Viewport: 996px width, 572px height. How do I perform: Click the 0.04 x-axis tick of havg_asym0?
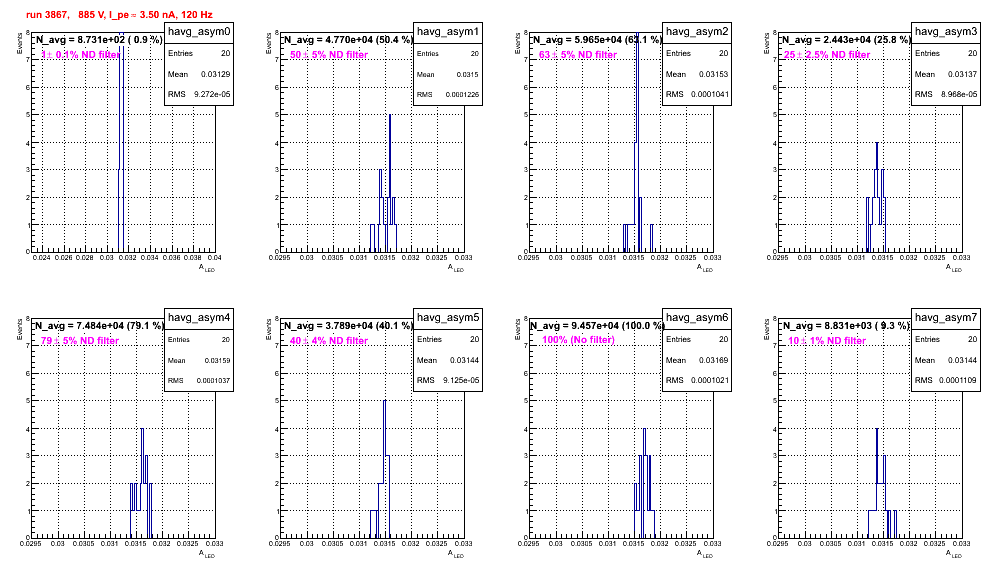[214, 257]
